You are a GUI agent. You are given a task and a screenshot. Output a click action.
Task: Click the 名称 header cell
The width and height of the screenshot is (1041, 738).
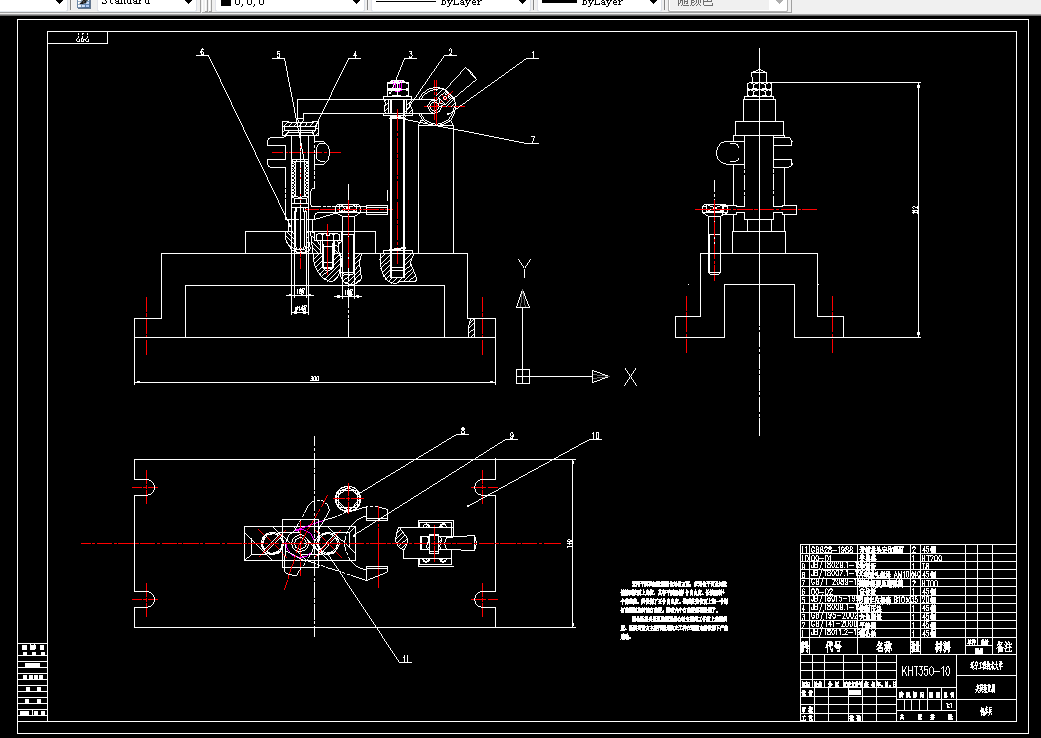pos(884,646)
